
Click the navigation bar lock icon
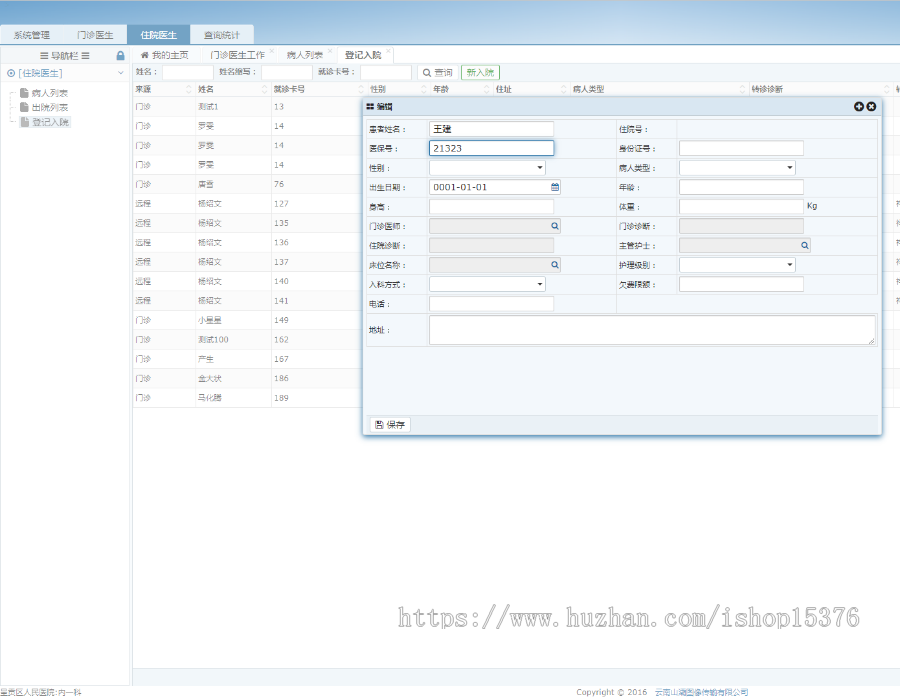tap(121, 56)
